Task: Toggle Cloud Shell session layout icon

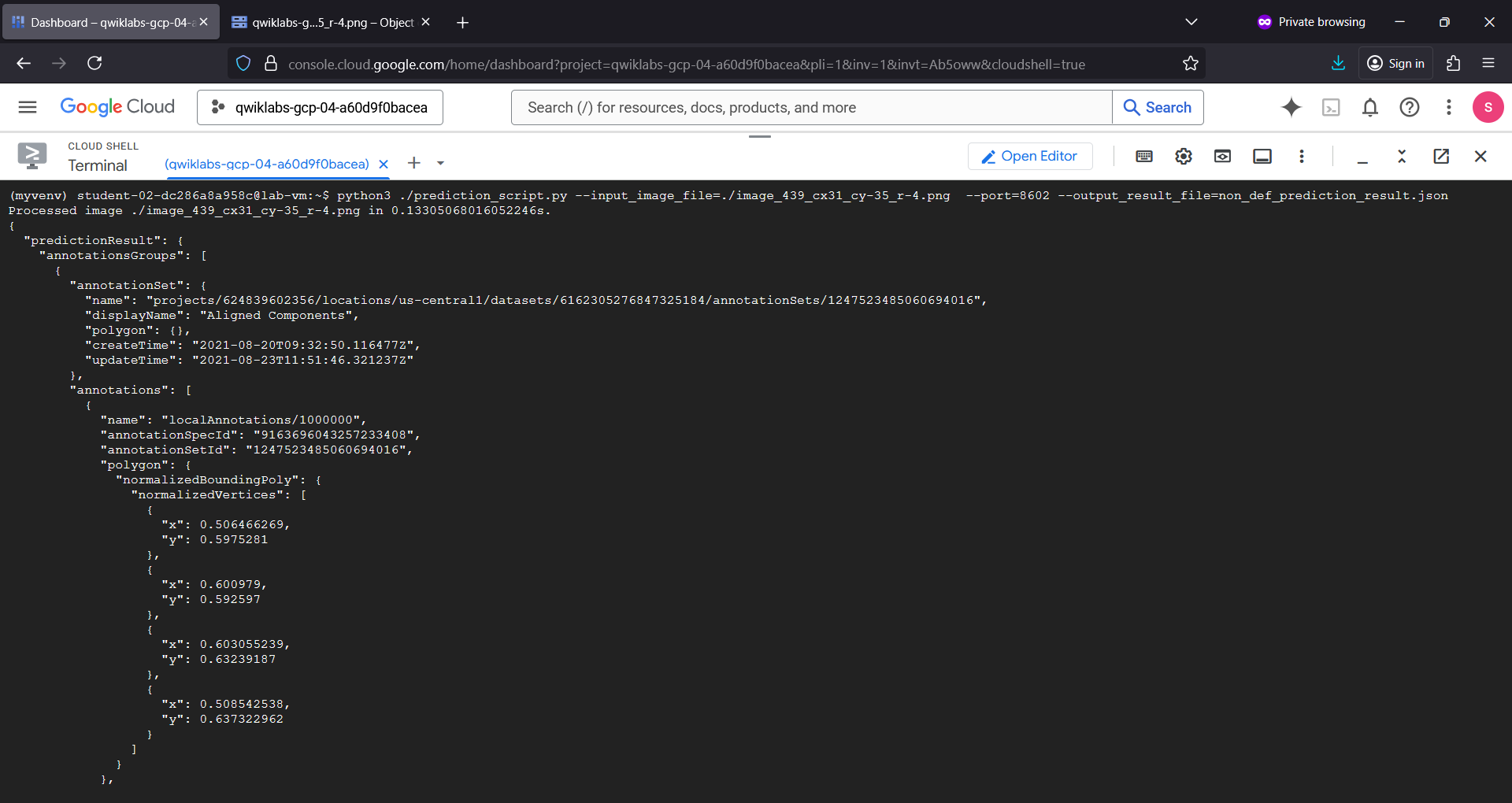Action: (x=1262, y=156)
